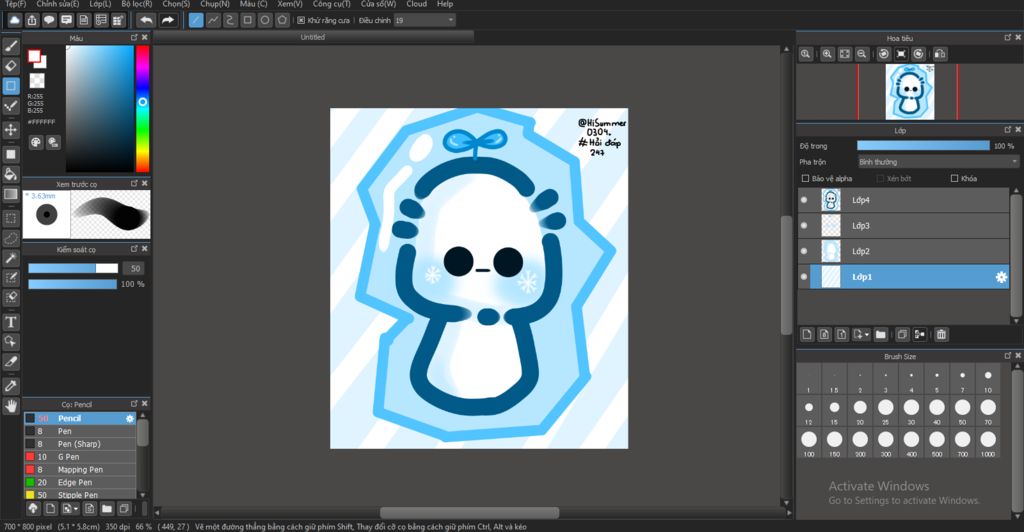Select the Edge Pen brush
Screen dimensions: 1024x532
pos(80,482)
